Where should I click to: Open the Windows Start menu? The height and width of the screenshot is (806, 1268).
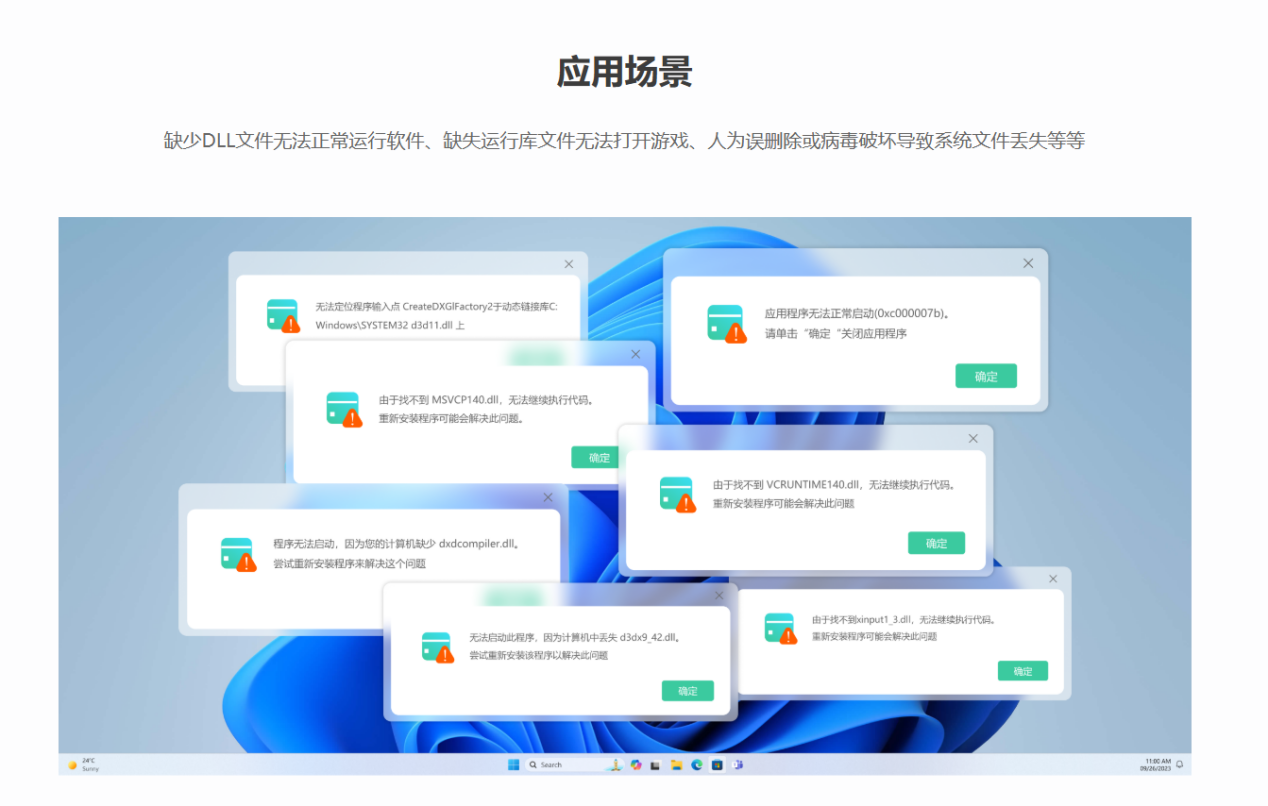(x=513, y=765)
